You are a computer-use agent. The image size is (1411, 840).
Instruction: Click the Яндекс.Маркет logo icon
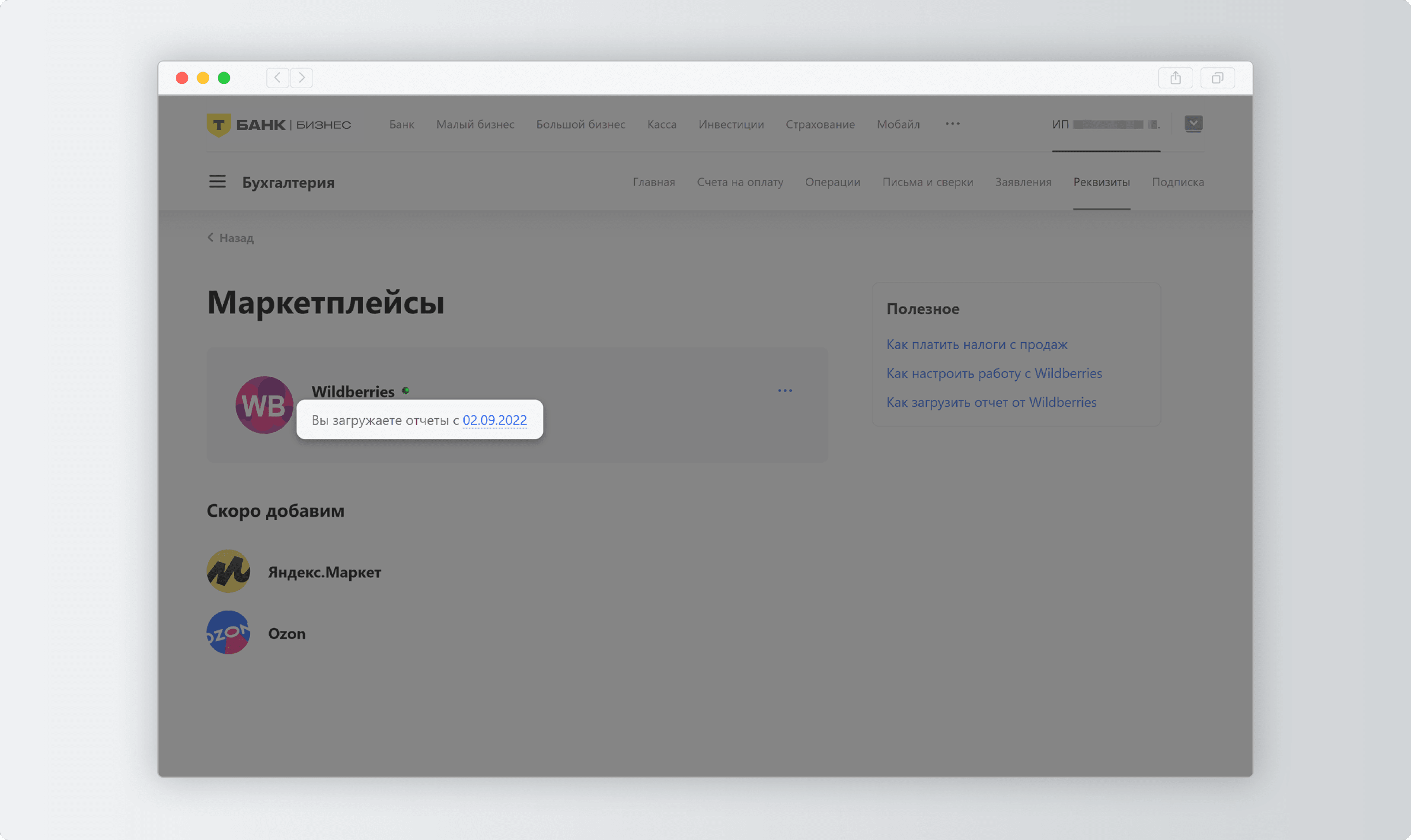pyautogui.click(x=228, y=572)
